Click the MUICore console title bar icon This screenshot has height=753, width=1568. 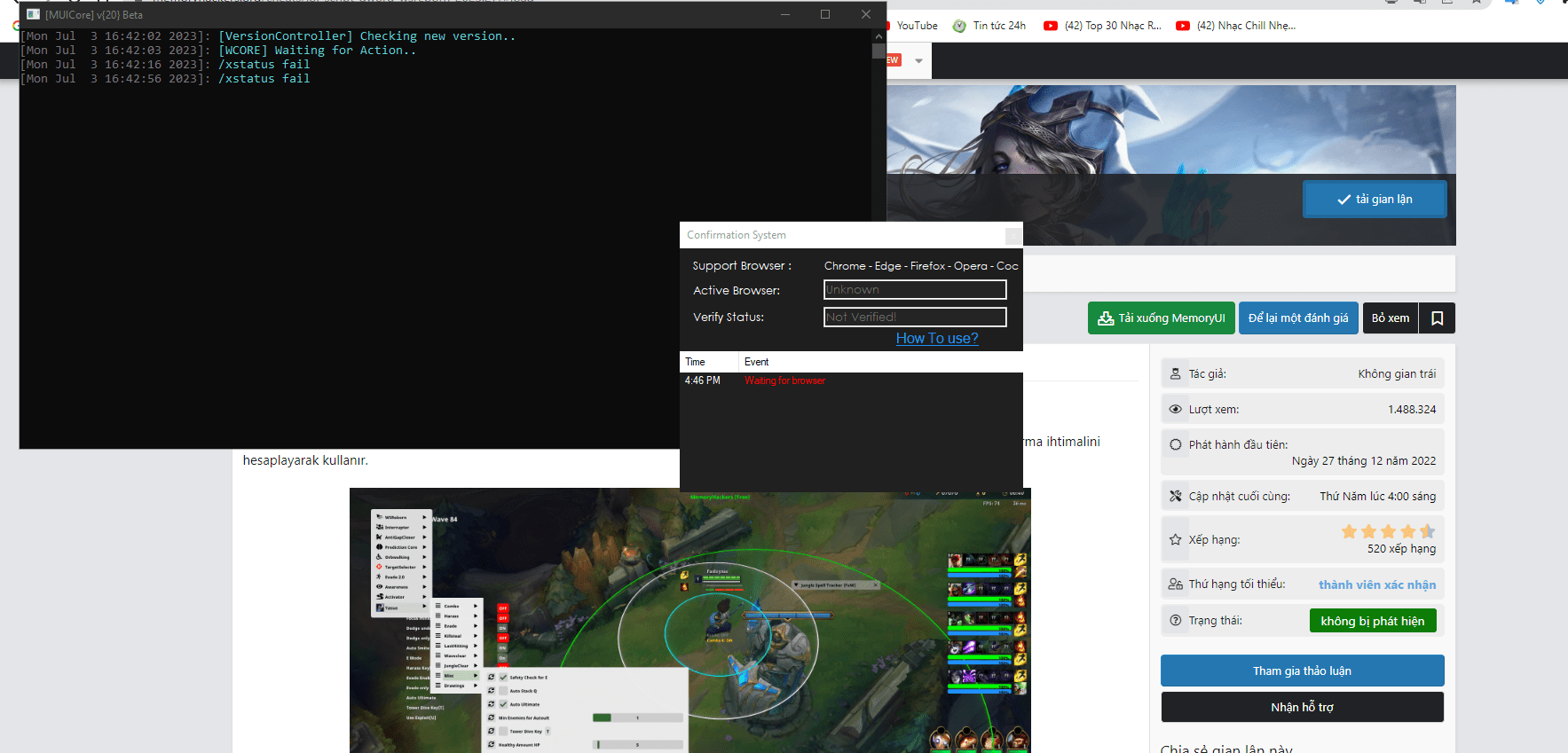(34, 14)
